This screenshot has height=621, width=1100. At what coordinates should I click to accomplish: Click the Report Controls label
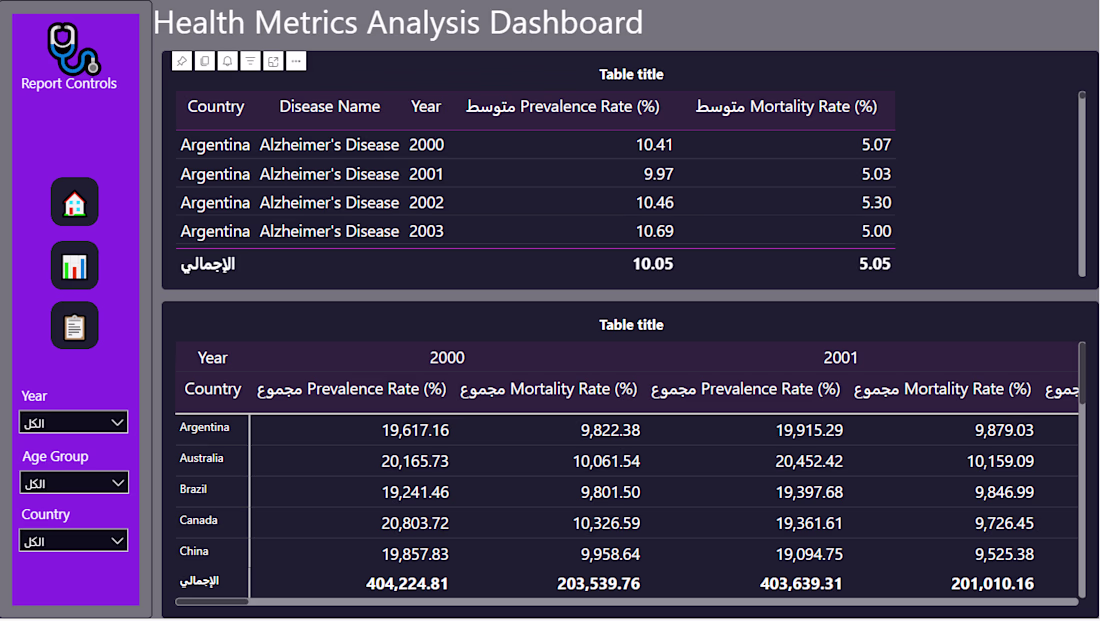pyautogui.click(x=69, y=84)
